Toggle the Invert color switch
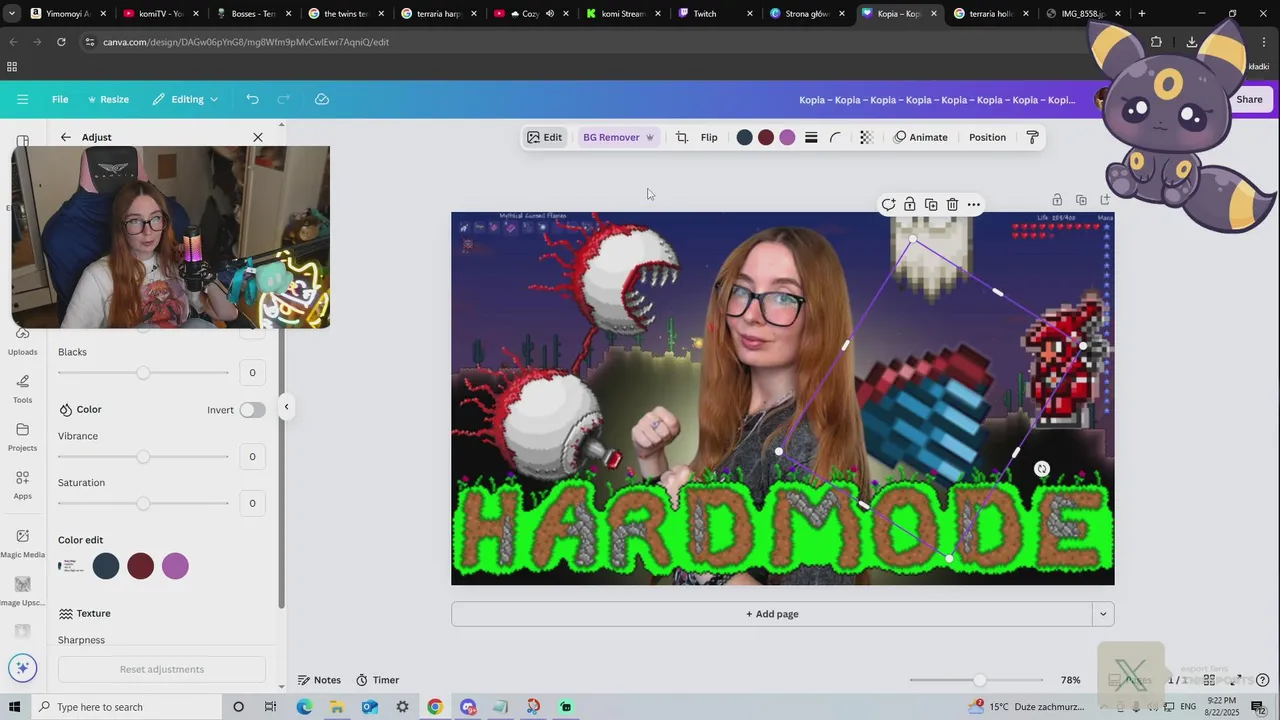 point(252,410)
